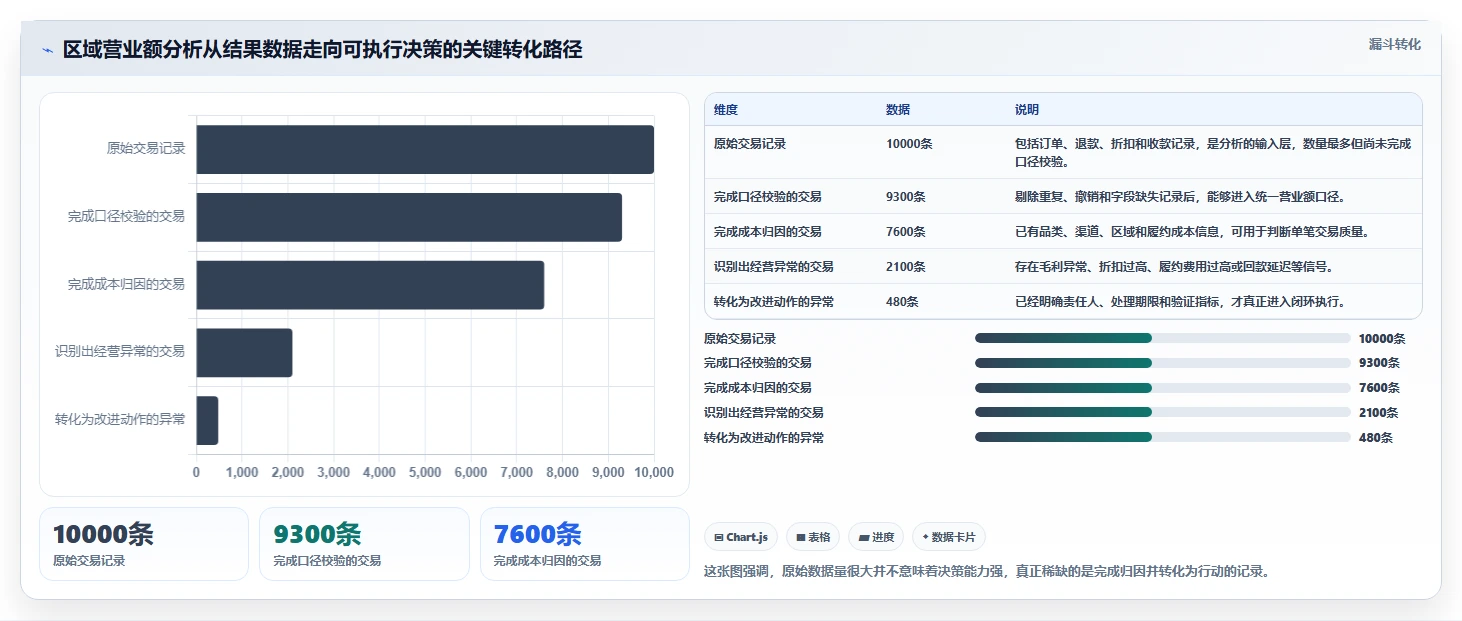Click the 数据卡片 chip
This screenshot has height=621, width=1462.
(x=948, y=537)
